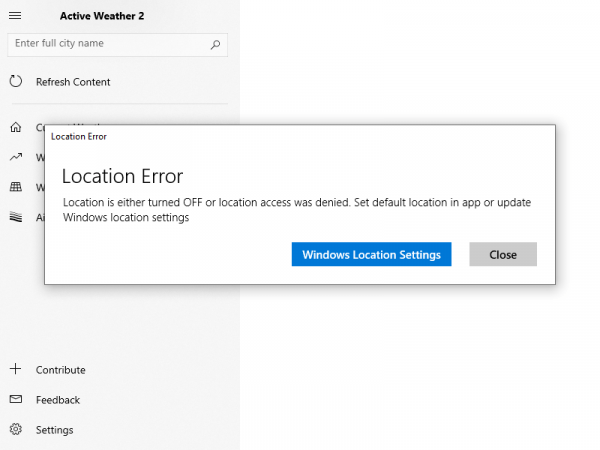600x450 pixels.
Task: Open the Feedback menu item
Action: click(58, 400)
